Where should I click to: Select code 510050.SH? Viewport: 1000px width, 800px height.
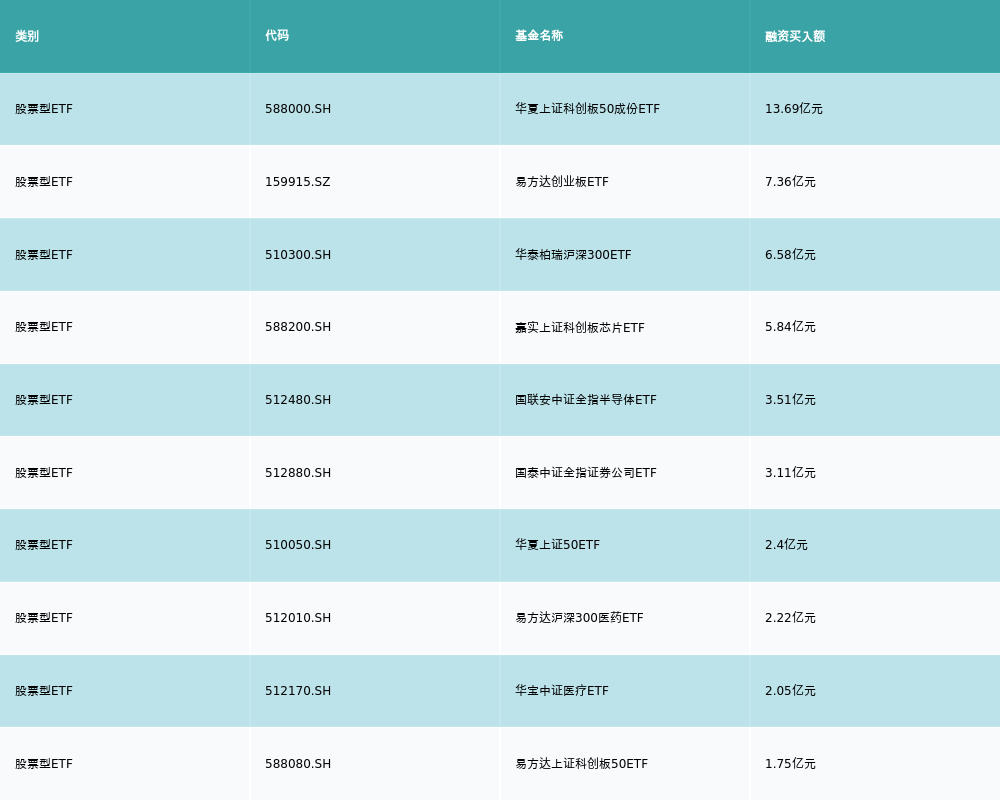pos(298,545)
